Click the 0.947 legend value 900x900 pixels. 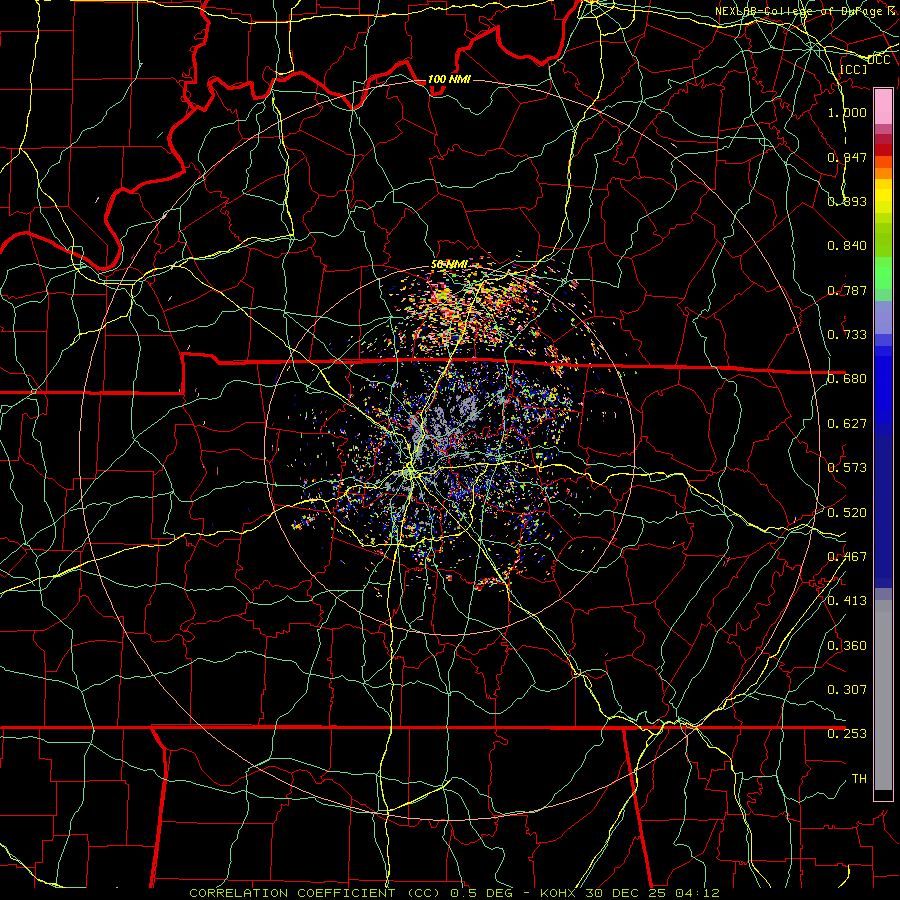847,157
